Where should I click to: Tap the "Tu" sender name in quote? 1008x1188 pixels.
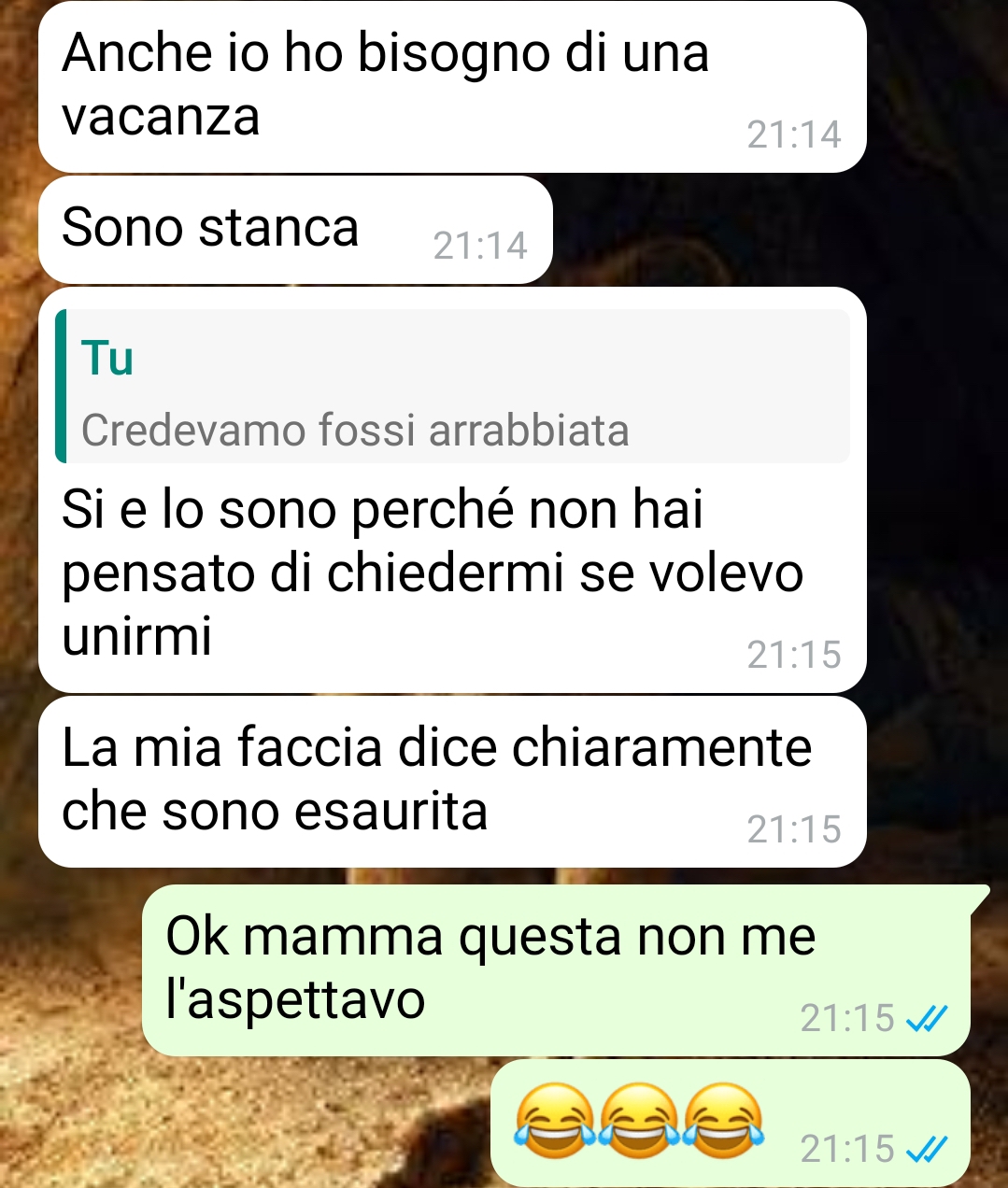click(x=107, y=359)
